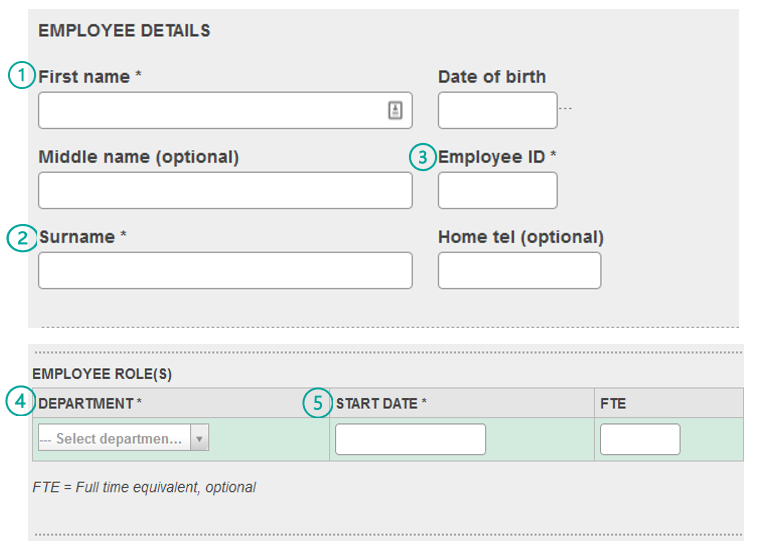Click the Start Date input box
767x545 pixels.
tap(410, 439)
